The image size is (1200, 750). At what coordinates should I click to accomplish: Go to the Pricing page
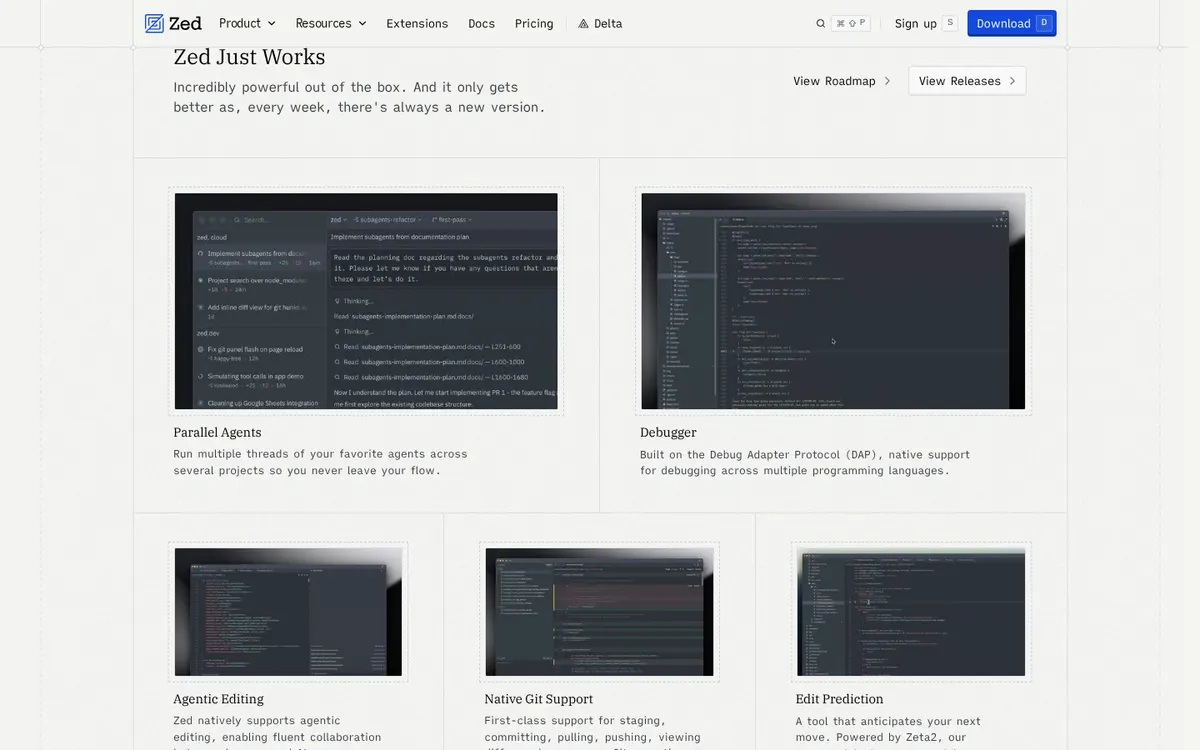pyautogui.click(x=534, y=23)
